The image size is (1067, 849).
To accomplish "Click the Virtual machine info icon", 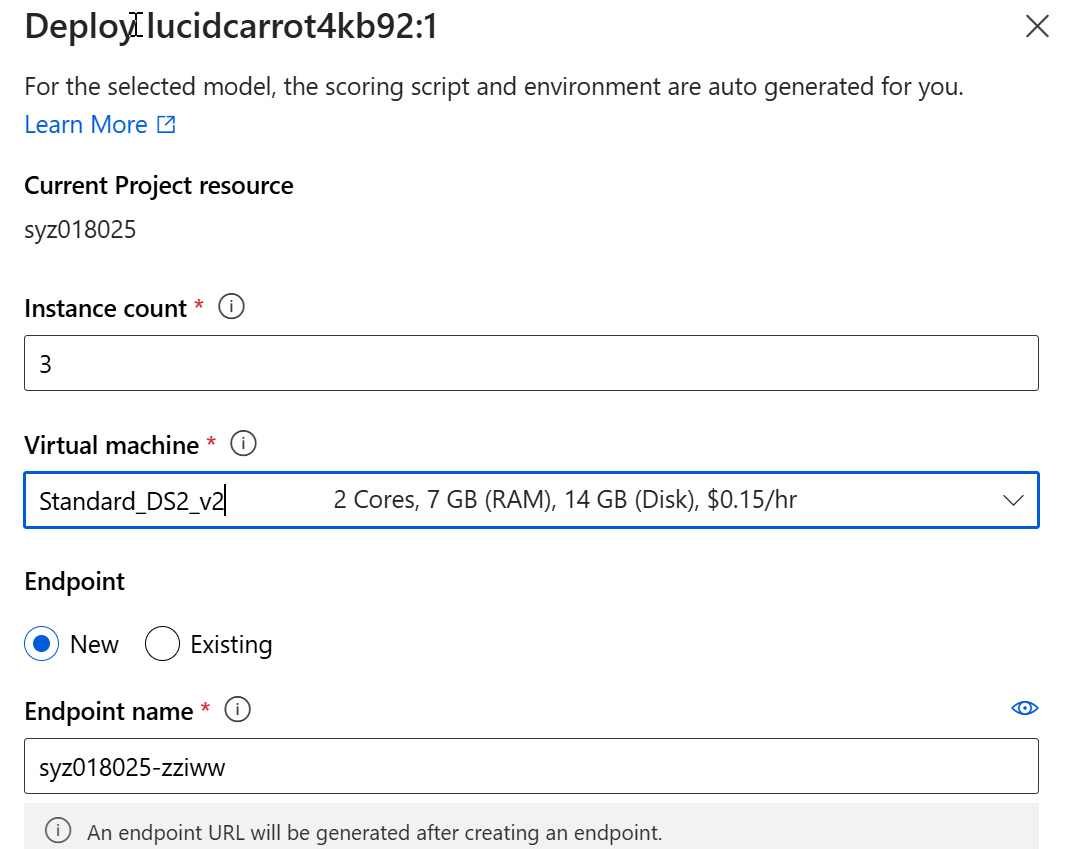I will (x=243, y=443).
